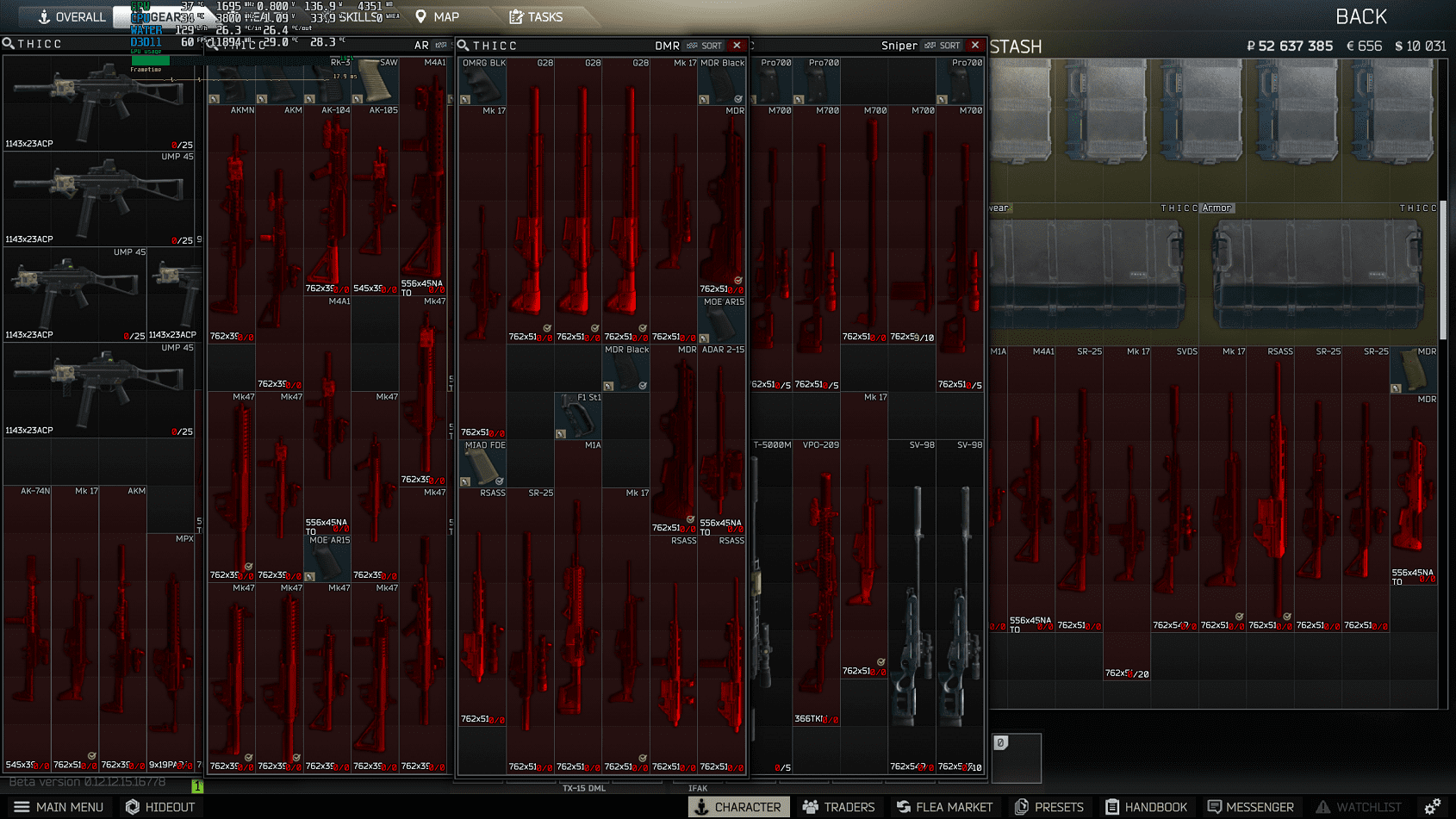Open the TRADERS screen

point(838,807)
